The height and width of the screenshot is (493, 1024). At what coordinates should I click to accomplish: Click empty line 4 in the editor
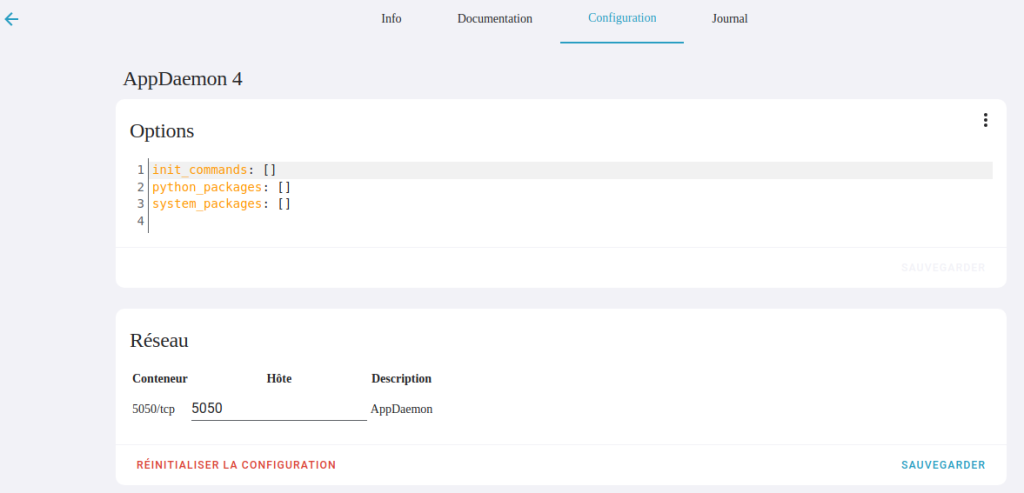coord(571,221)
